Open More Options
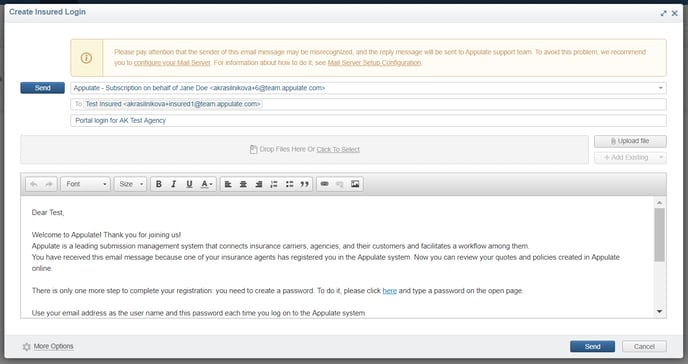688x364 pixels. coord(54,346)
